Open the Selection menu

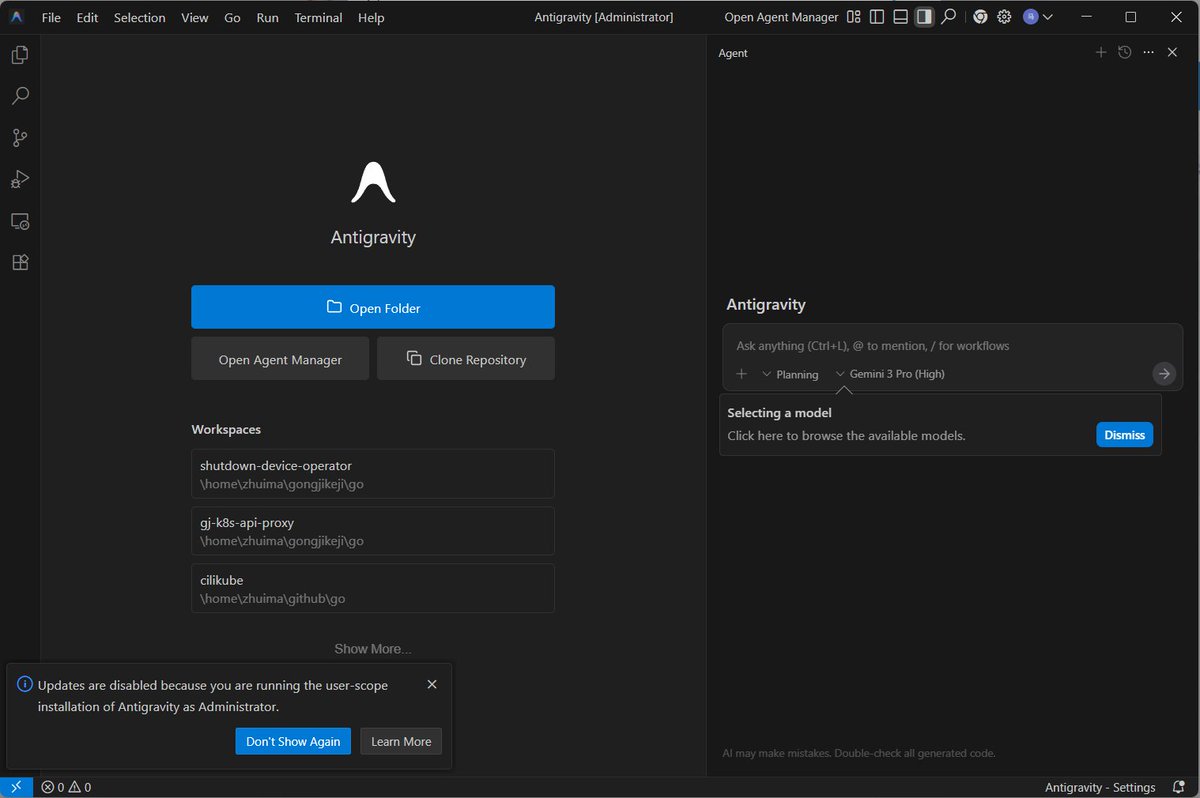point(139,17)
